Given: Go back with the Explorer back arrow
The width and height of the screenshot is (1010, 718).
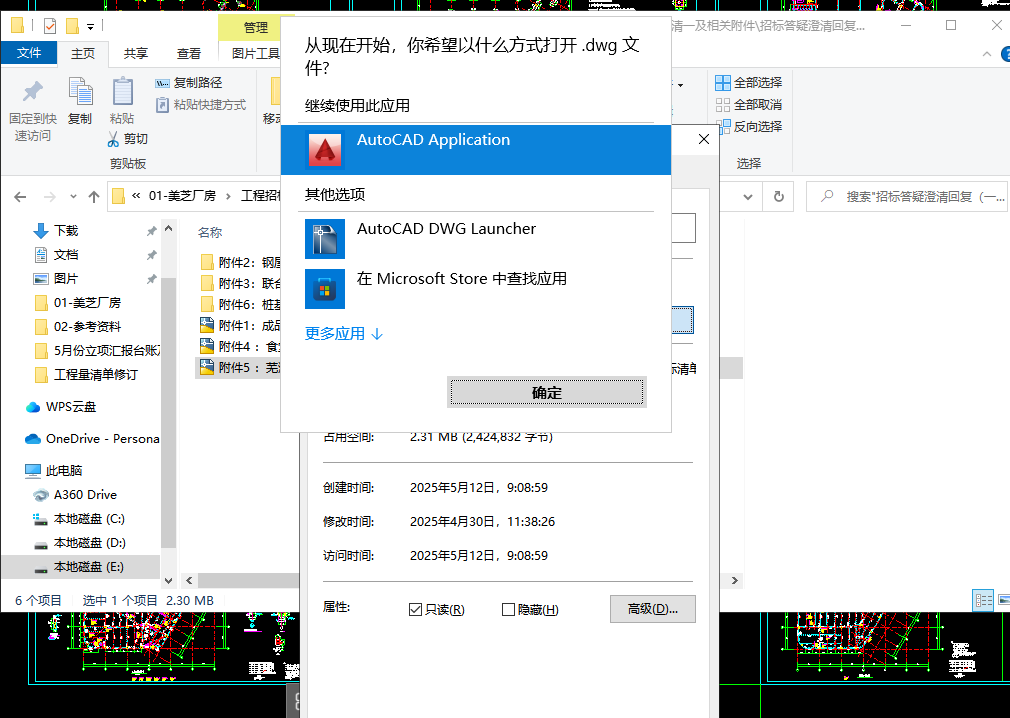Looking at the screenshot, I should pos(20,196).
